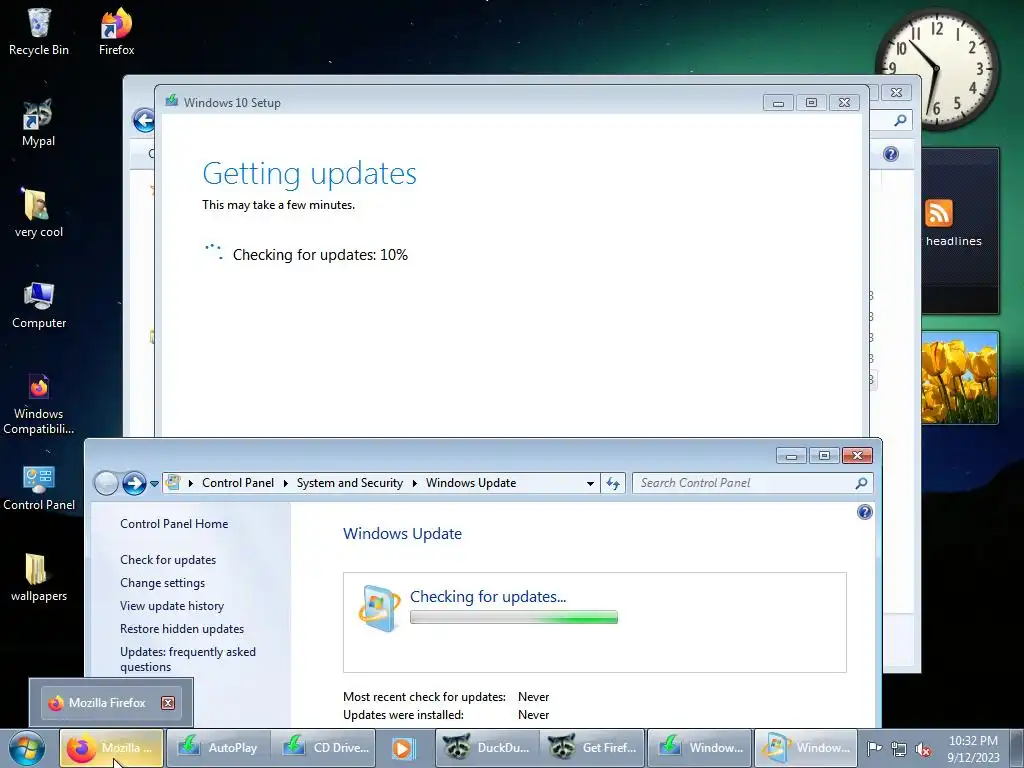Image resolution: width=1024 pixels, height=768 pixels.
Task: Click the refresh button in address bar
Action: 613,483
